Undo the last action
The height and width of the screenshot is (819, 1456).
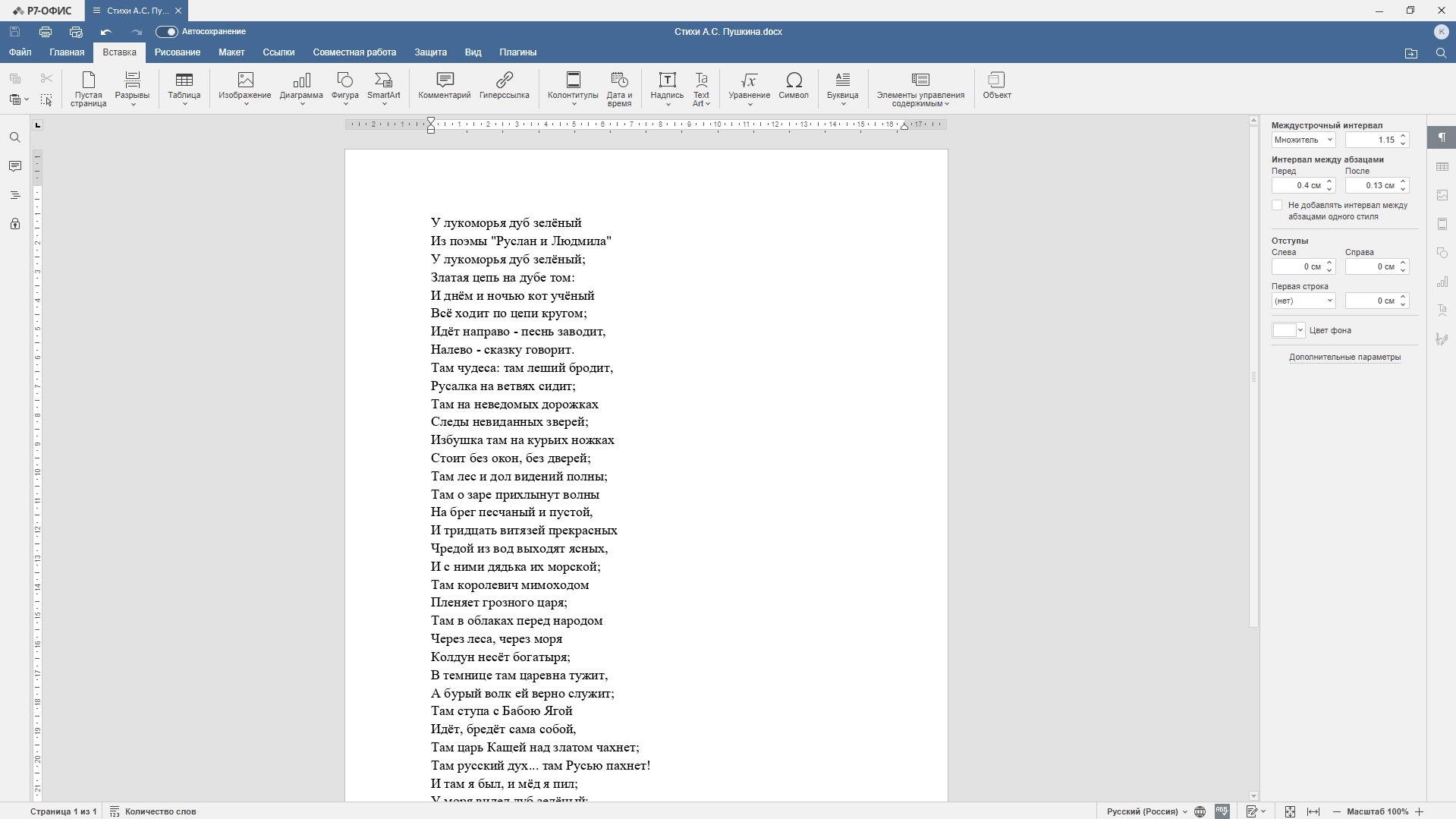(x=106, y=32)
